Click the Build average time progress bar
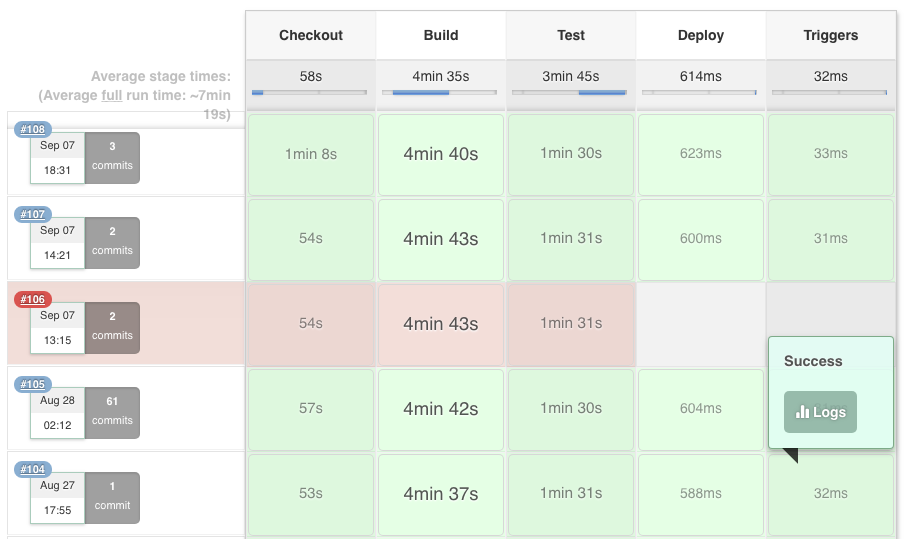 tap(441, 93)
